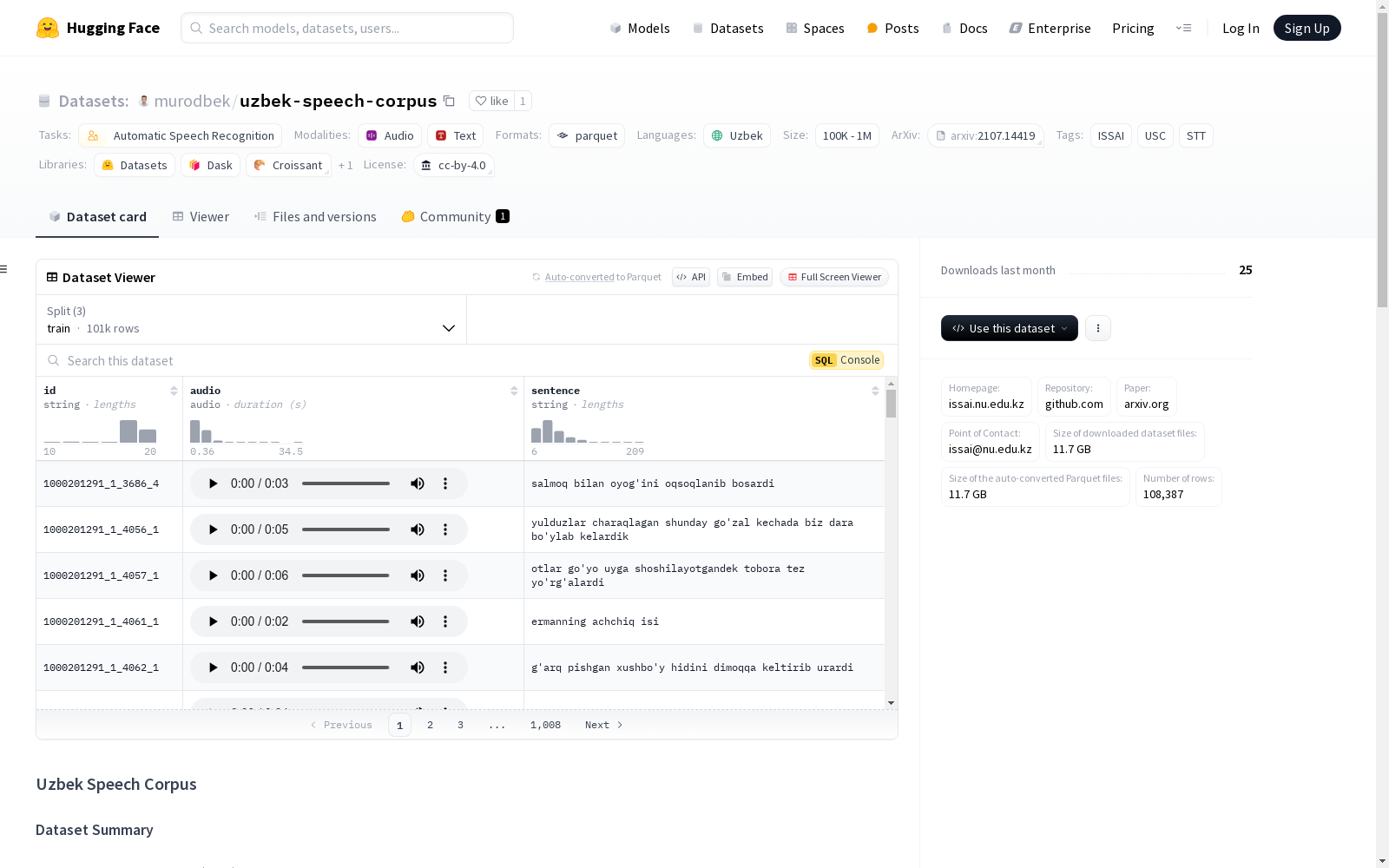This screenshot has width=1389, height=868.
Task: Open the Community tab
Action: (455, 217)
